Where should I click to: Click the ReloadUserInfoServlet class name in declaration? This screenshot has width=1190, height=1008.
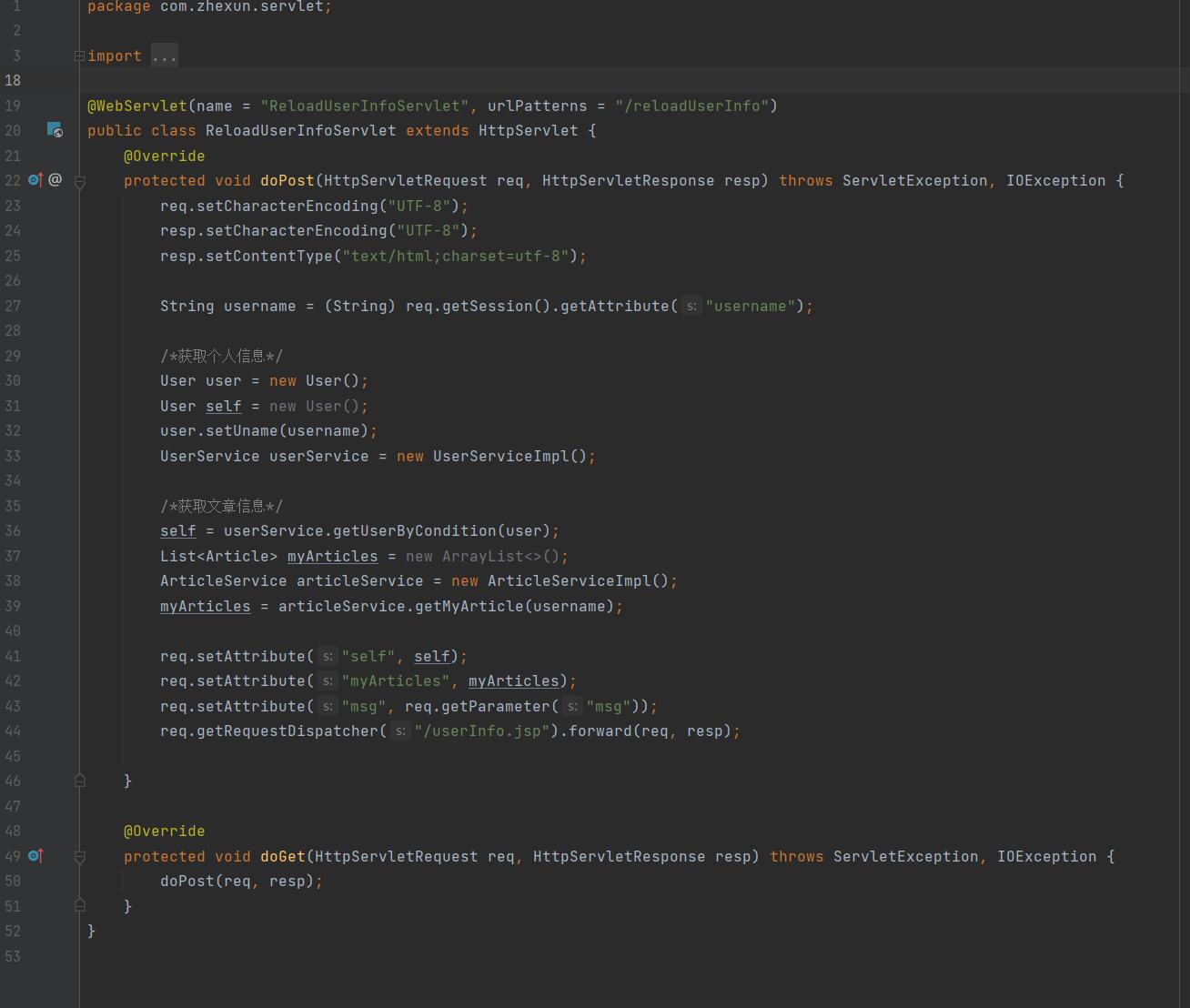click(301, 130)
